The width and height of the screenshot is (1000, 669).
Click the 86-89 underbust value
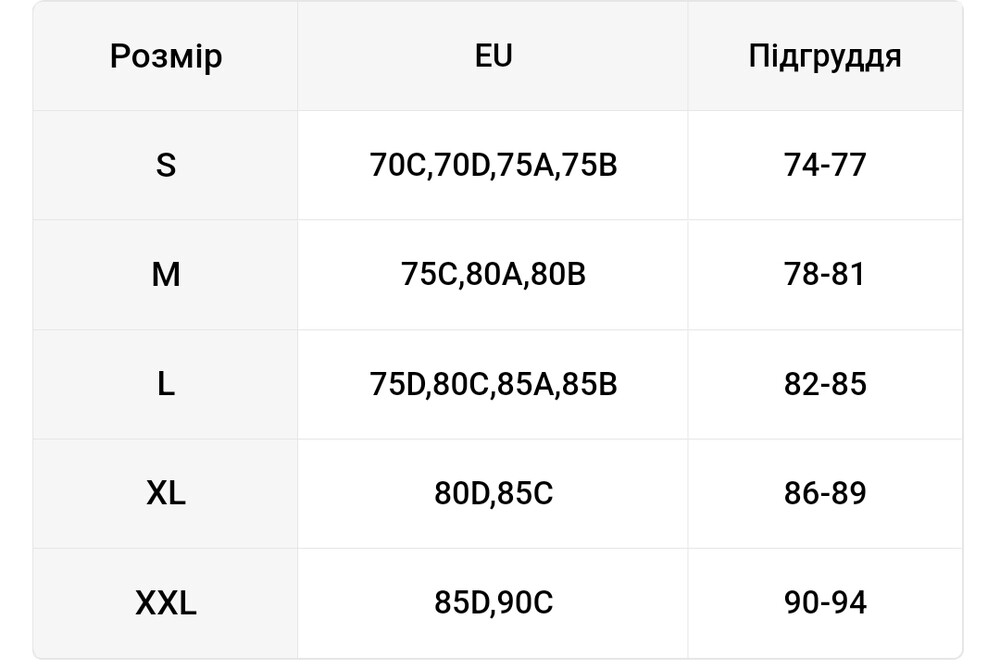[x=825, y=494]
